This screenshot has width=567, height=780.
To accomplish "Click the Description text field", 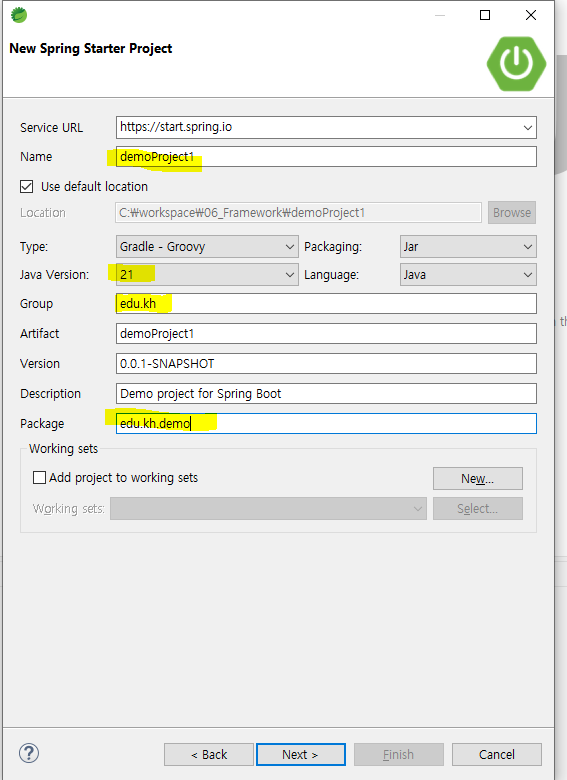I will coord(326,393).
